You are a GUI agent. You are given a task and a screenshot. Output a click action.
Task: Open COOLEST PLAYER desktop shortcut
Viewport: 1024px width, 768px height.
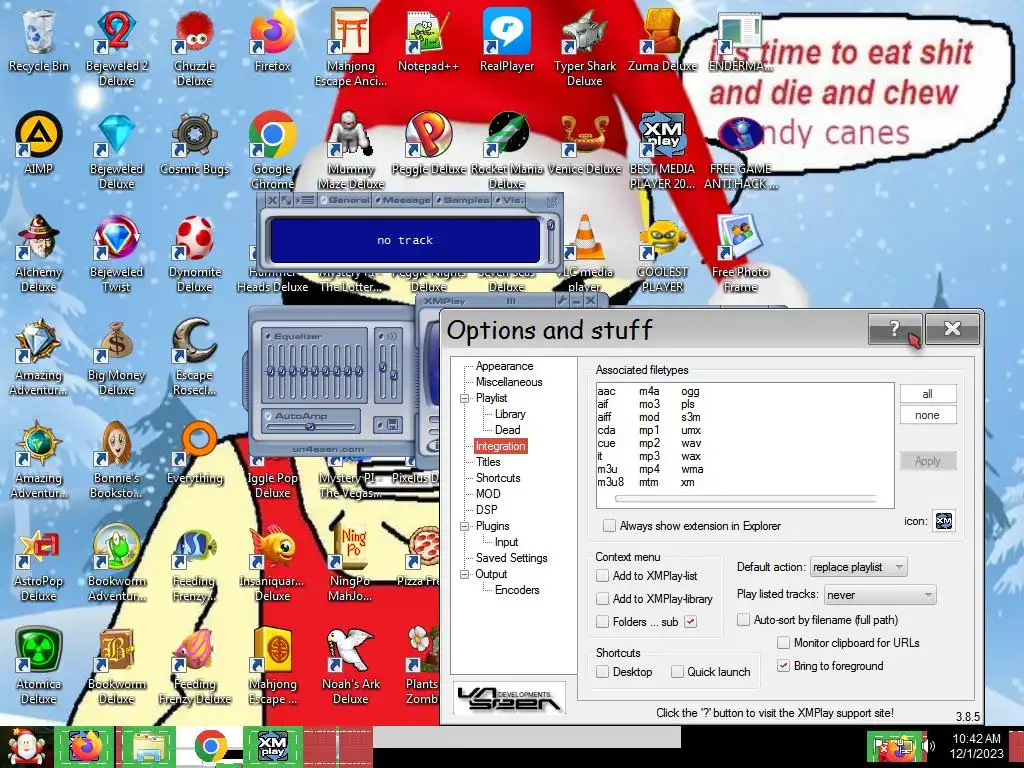(x=662, y=253)
